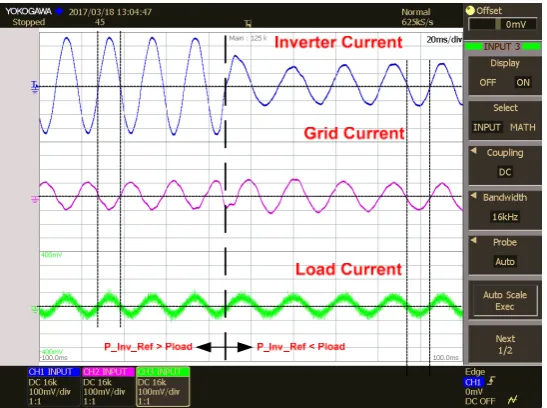Click the trigger level 0mV readout

474,392
